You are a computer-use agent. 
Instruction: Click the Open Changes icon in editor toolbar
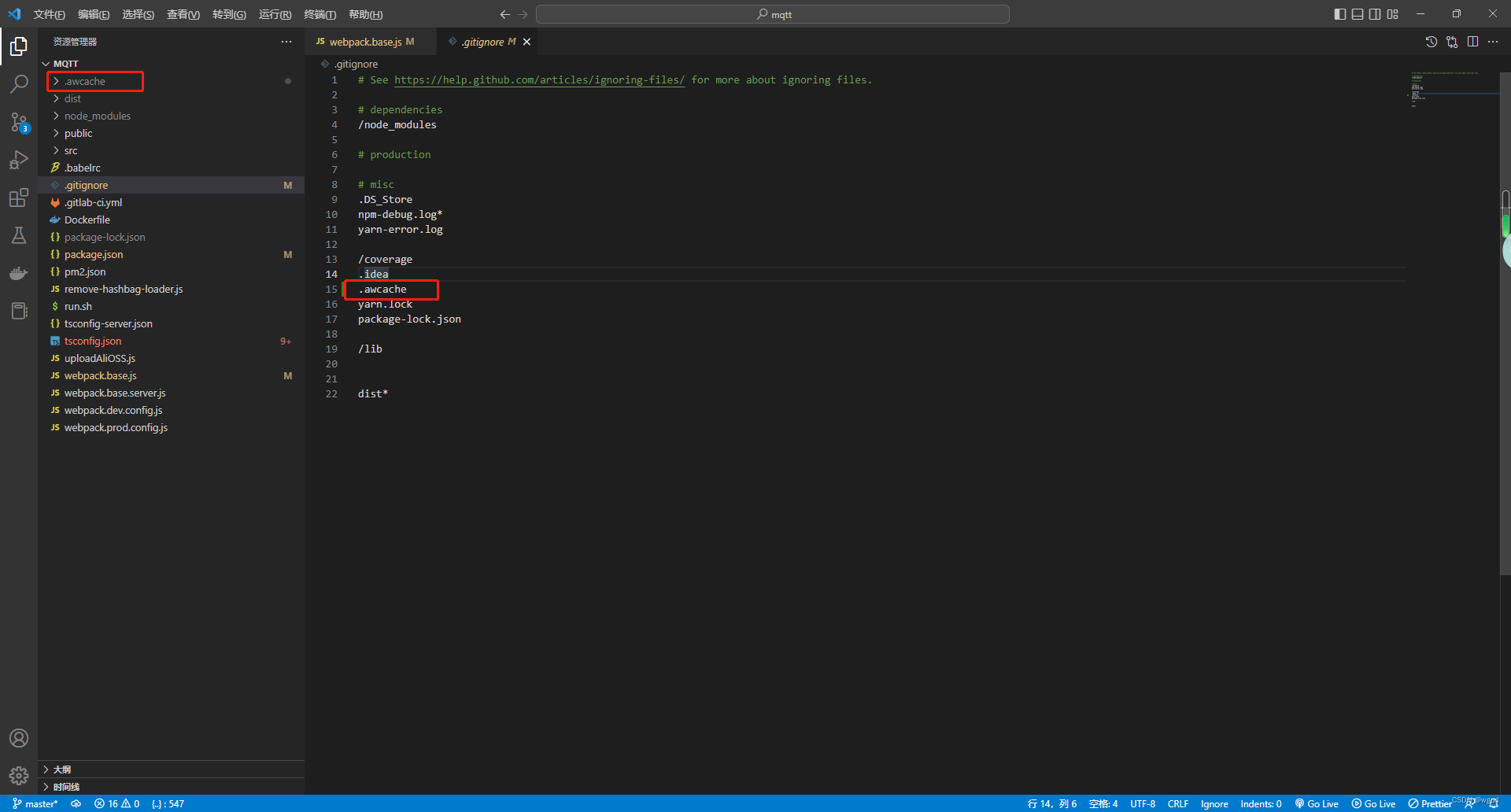(x=1452, y=42)
